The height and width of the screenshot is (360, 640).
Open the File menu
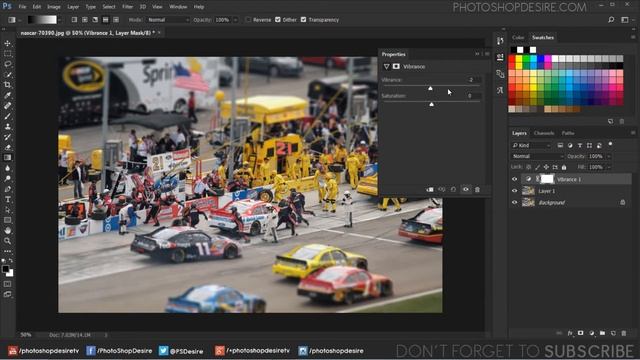(x=22, y=7)
